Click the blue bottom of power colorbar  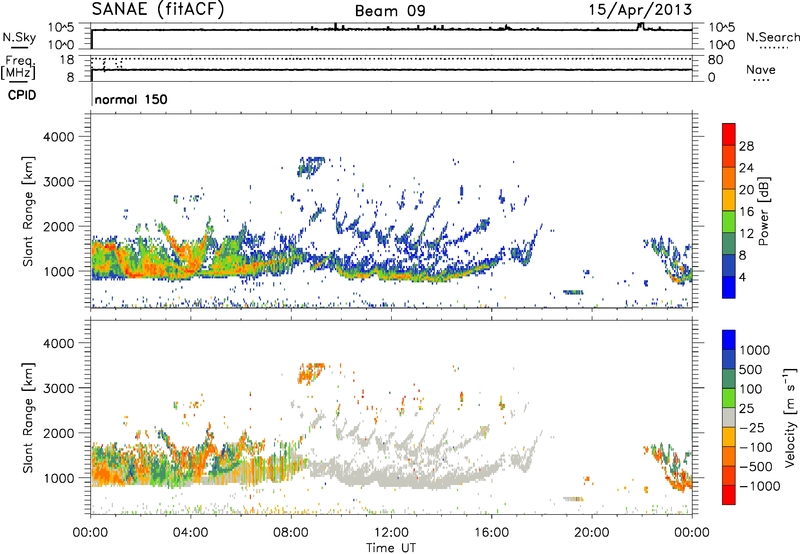[x=729, y=287]
